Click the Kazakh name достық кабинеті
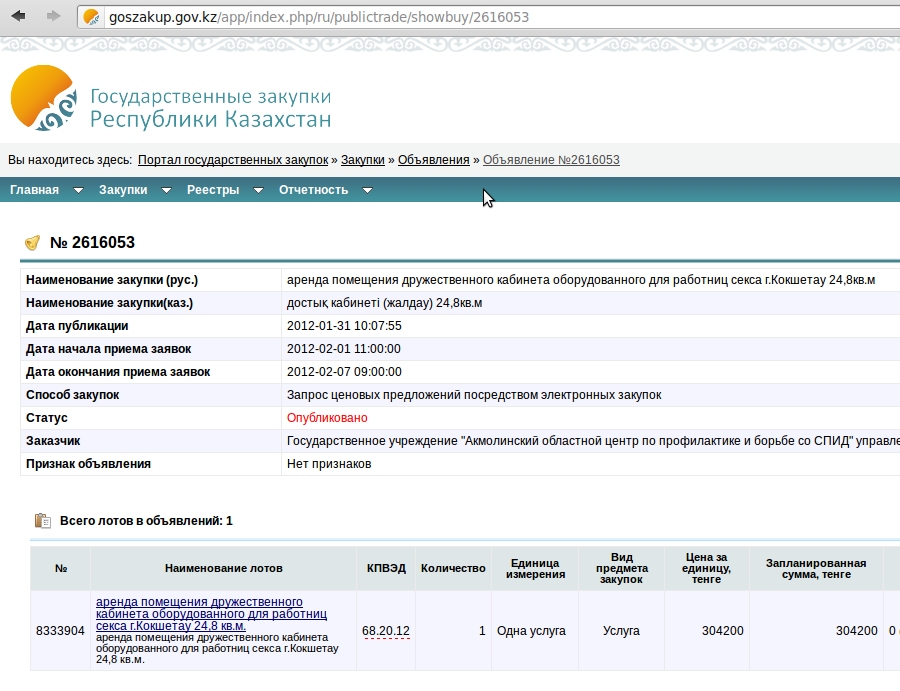This screenshot has height=691, width=900. [x=385, y=303]
